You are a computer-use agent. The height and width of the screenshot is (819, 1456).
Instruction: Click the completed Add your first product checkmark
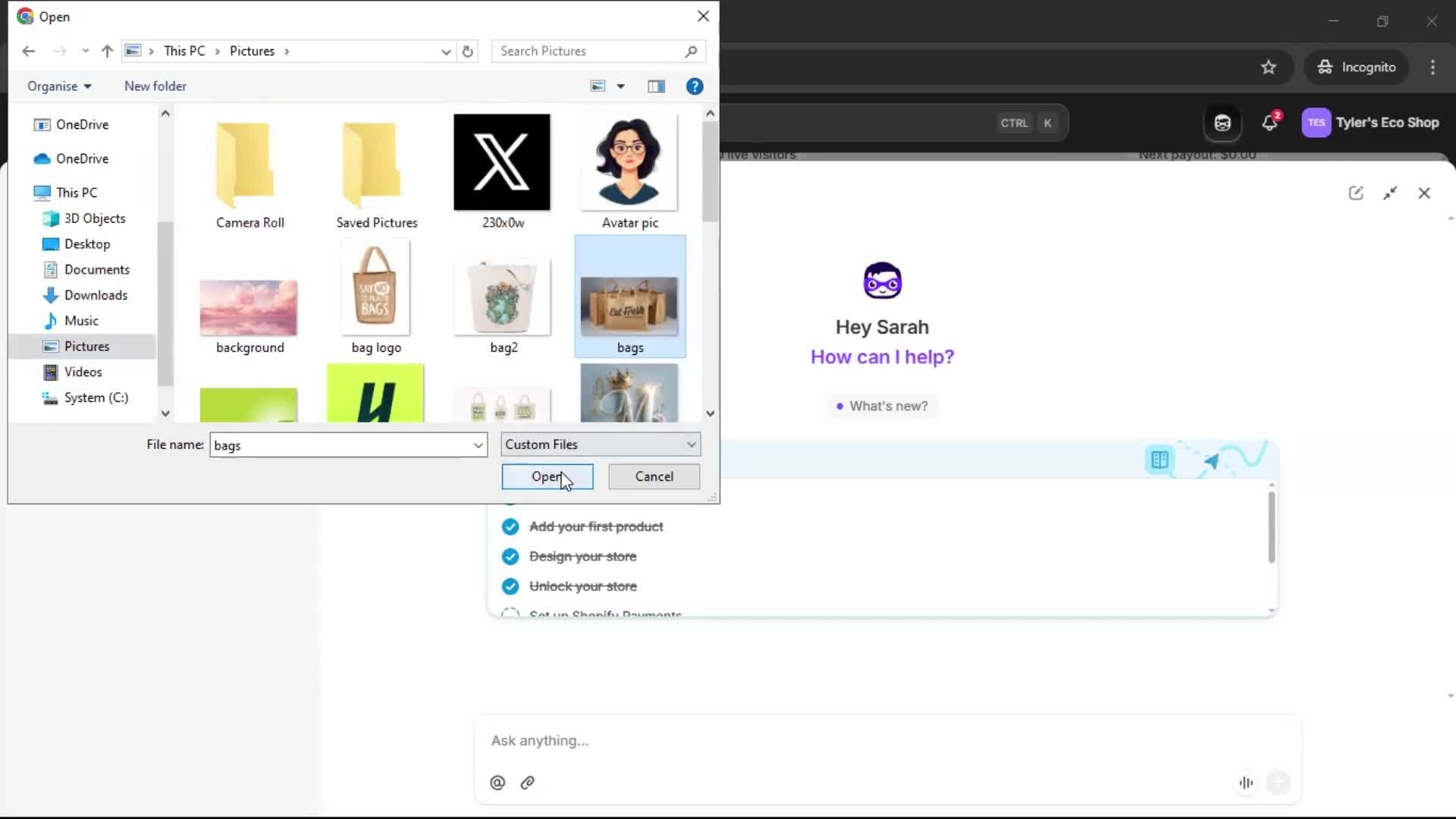point(510,526)
